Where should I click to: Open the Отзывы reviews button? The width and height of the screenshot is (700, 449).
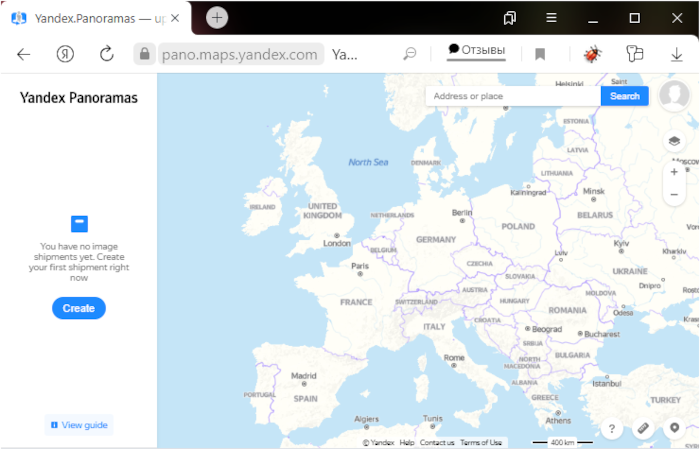click(476, 50)
